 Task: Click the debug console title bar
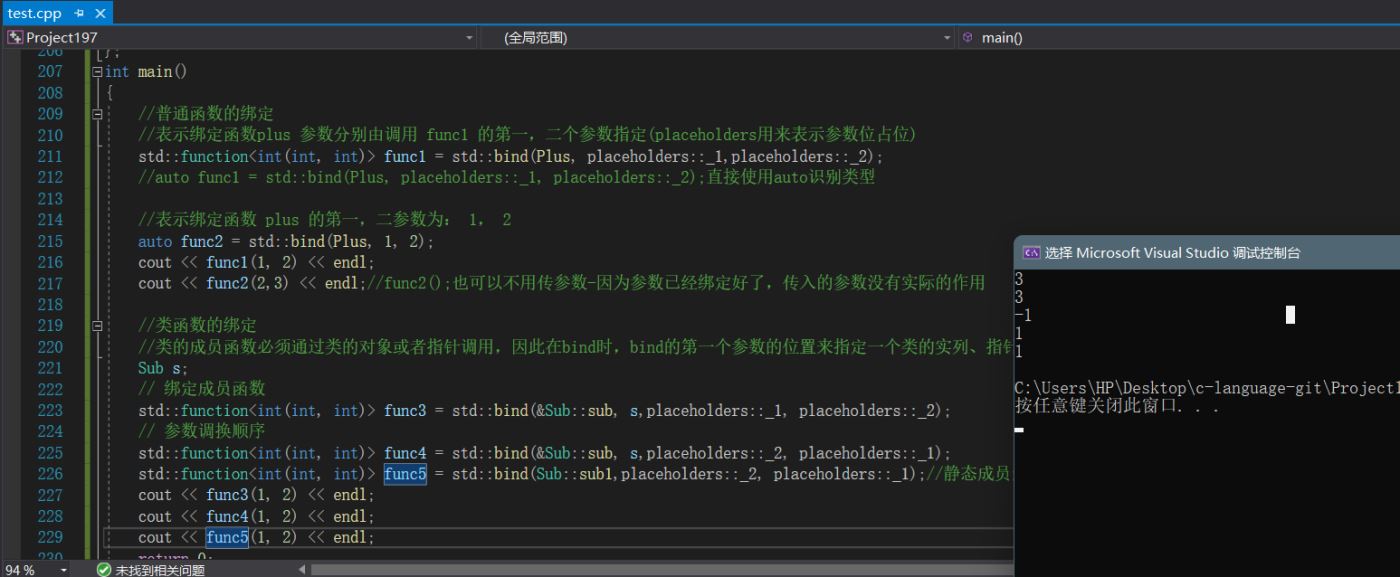pos(1200,253)
